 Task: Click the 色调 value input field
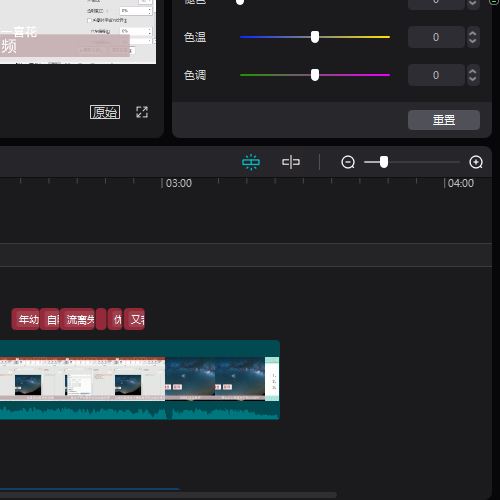coord(436,75)
